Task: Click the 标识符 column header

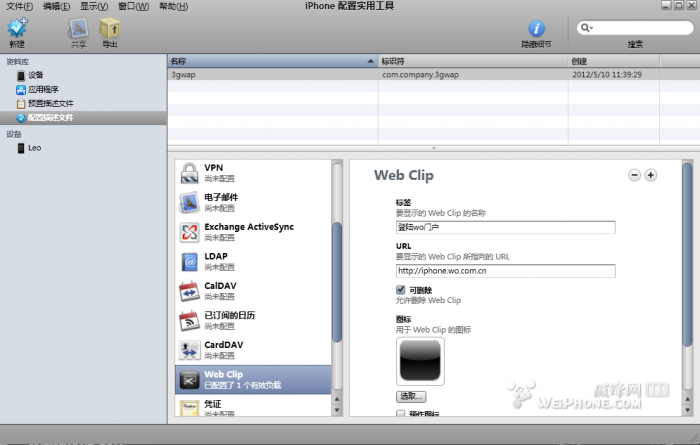Action: [x=473, y=61]
